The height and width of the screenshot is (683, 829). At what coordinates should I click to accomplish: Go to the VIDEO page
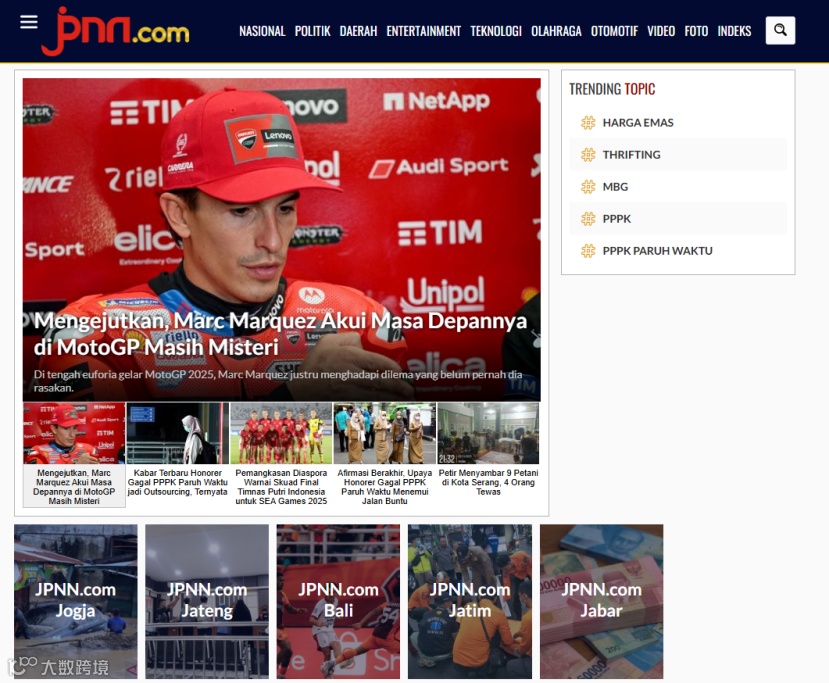click(661, 31)
